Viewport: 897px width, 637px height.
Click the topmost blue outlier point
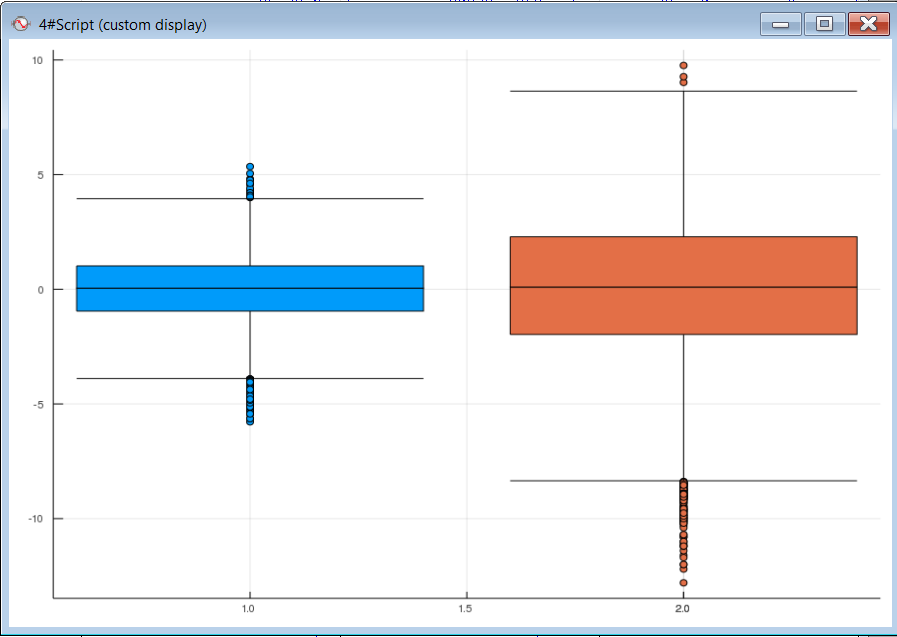(x=249, y=167)
